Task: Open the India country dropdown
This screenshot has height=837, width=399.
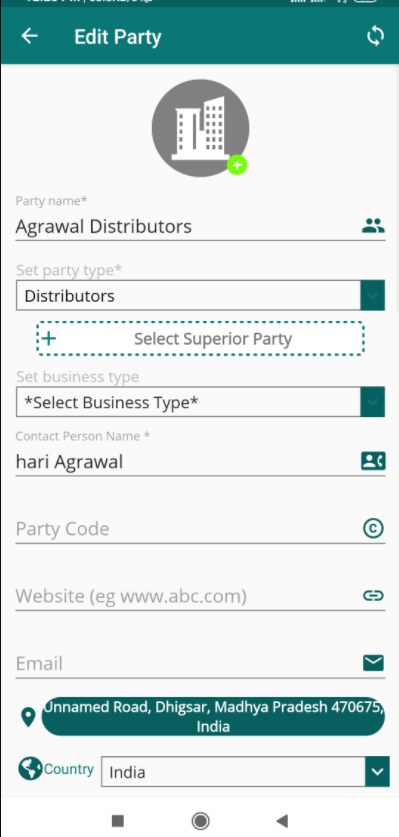Action: click(245, 771)
